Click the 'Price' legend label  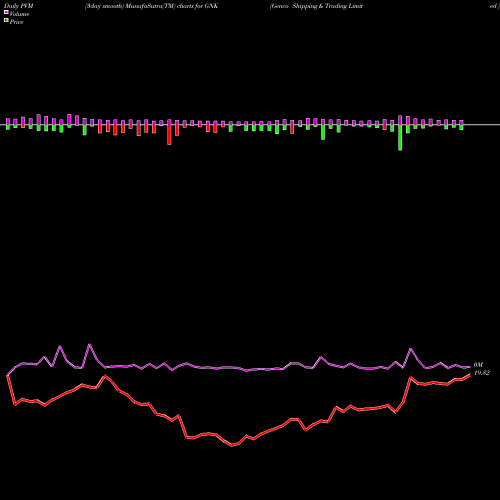[x=16, y=22]
